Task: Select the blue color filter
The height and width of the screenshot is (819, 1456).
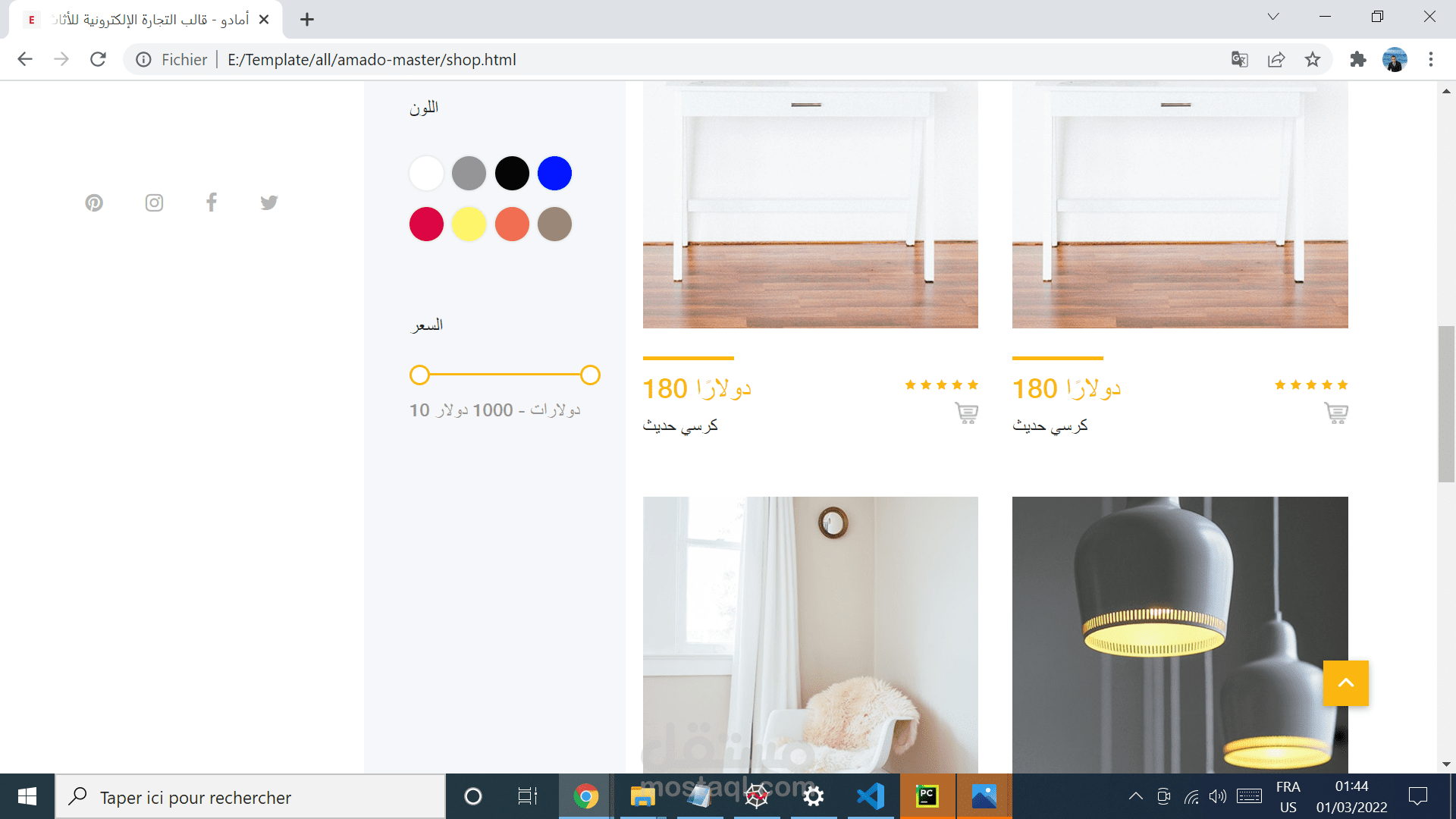Action: (x=554, y=174)
